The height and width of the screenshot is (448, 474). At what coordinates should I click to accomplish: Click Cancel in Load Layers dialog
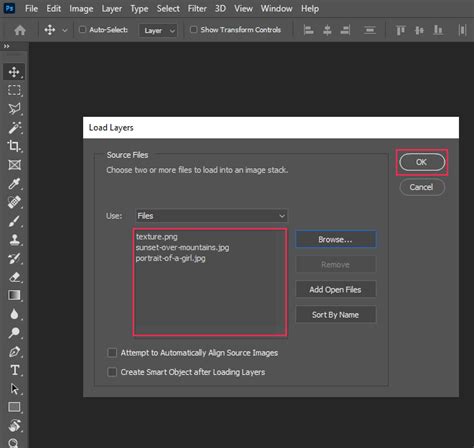(x=422, y=187)
